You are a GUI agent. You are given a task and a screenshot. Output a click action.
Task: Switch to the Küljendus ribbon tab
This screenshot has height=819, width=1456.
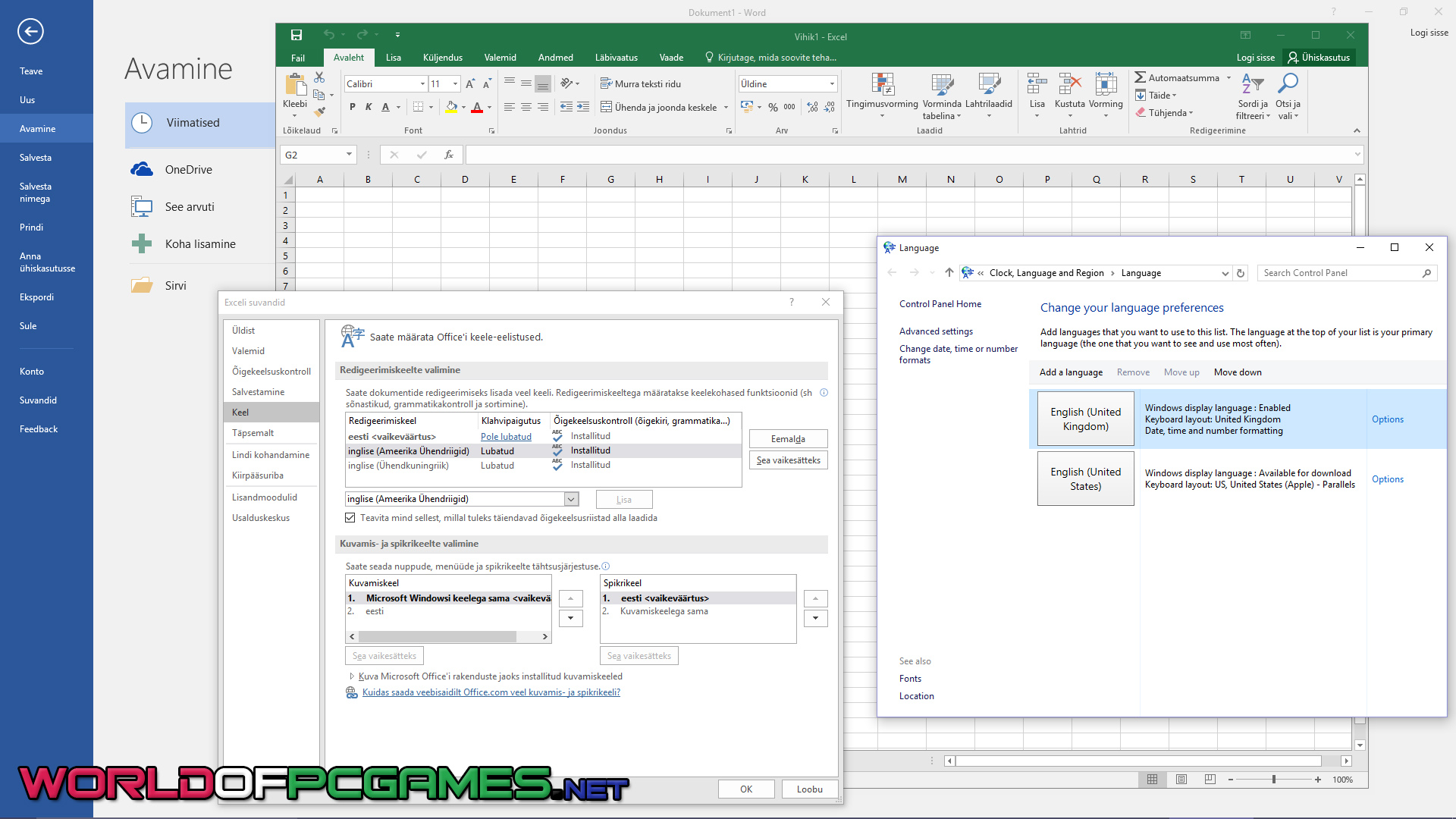(443, 58)
